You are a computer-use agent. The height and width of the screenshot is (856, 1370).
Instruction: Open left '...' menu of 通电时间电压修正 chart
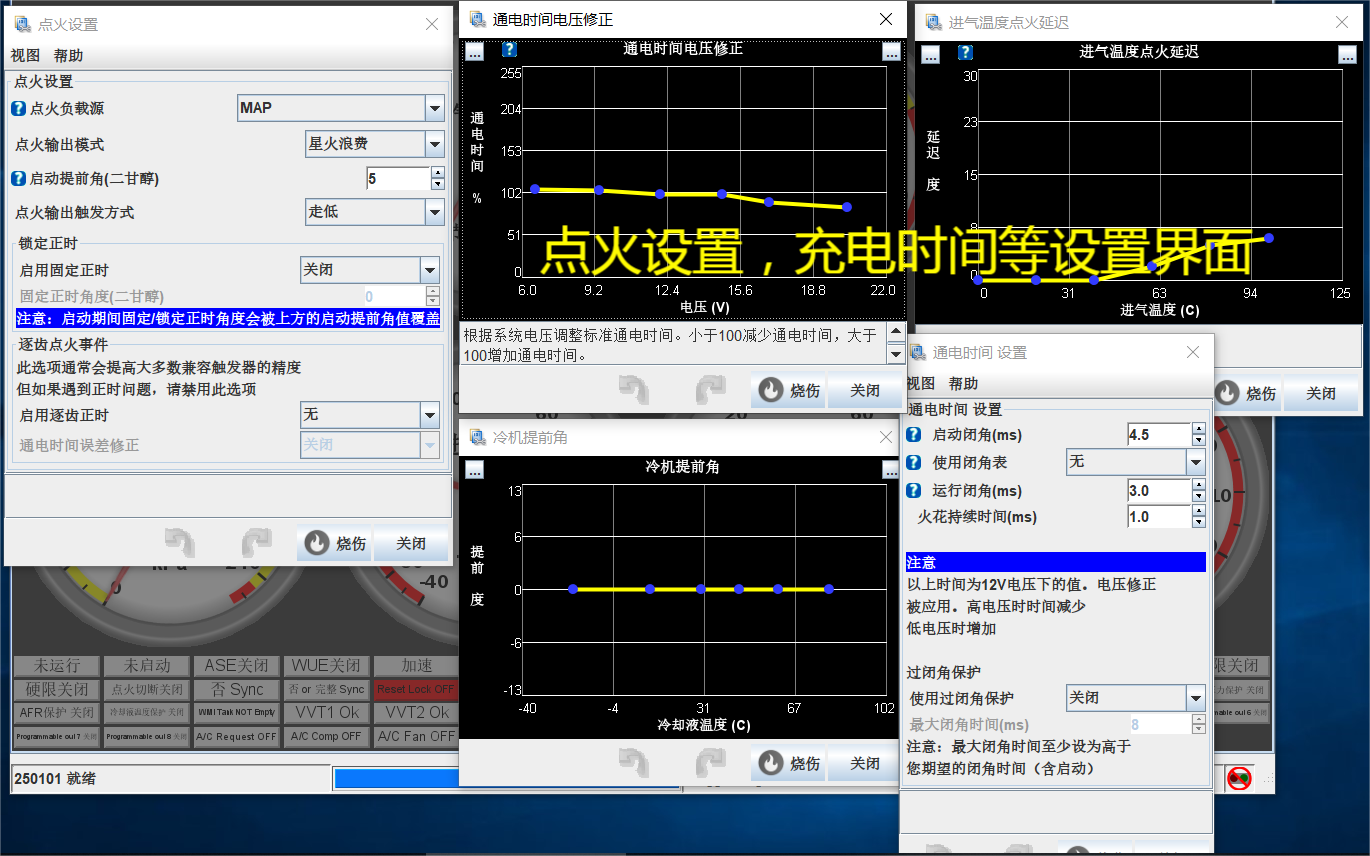474,50
